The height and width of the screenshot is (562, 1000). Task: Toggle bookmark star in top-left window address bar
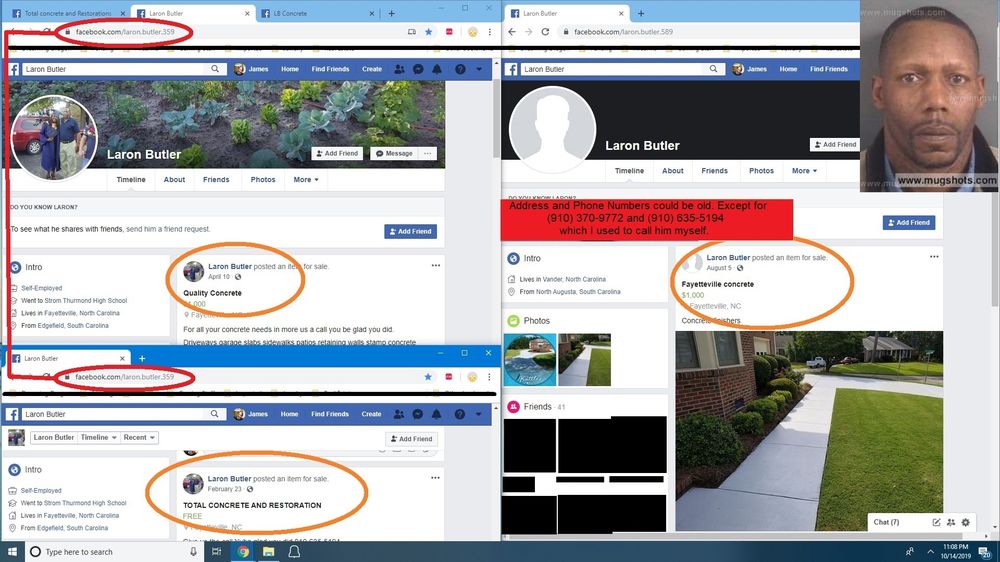click(428, 32)
